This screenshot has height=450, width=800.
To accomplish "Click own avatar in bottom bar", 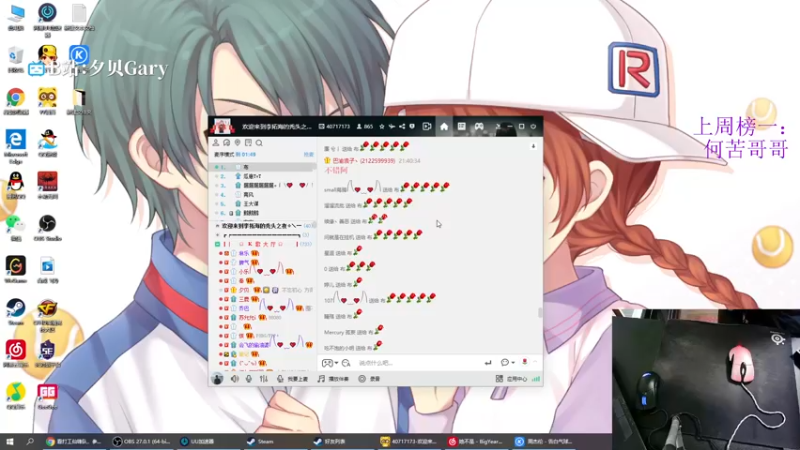I will (x=217, y=379).
